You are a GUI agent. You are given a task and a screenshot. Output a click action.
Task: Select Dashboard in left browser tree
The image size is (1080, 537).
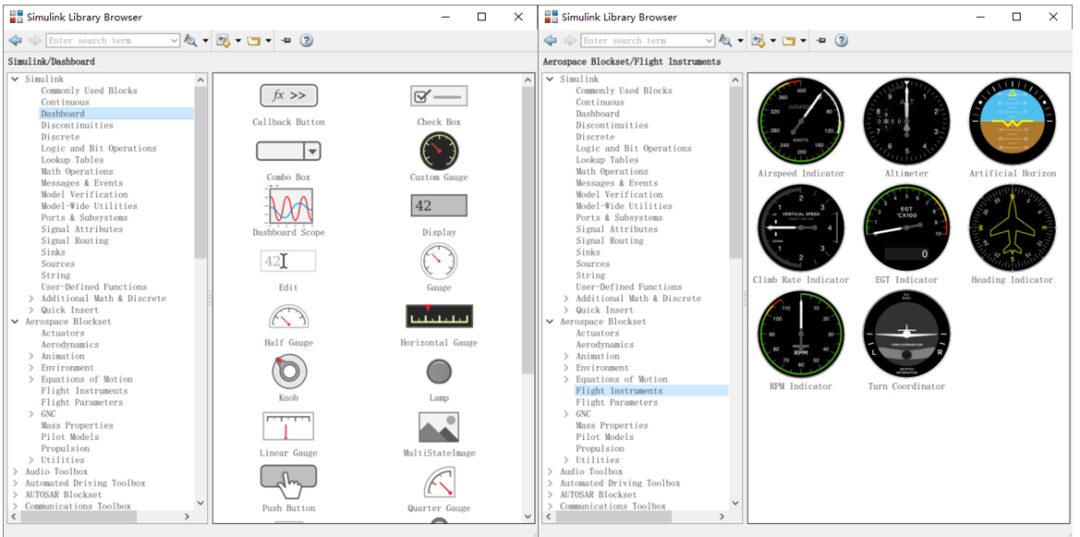63,114
